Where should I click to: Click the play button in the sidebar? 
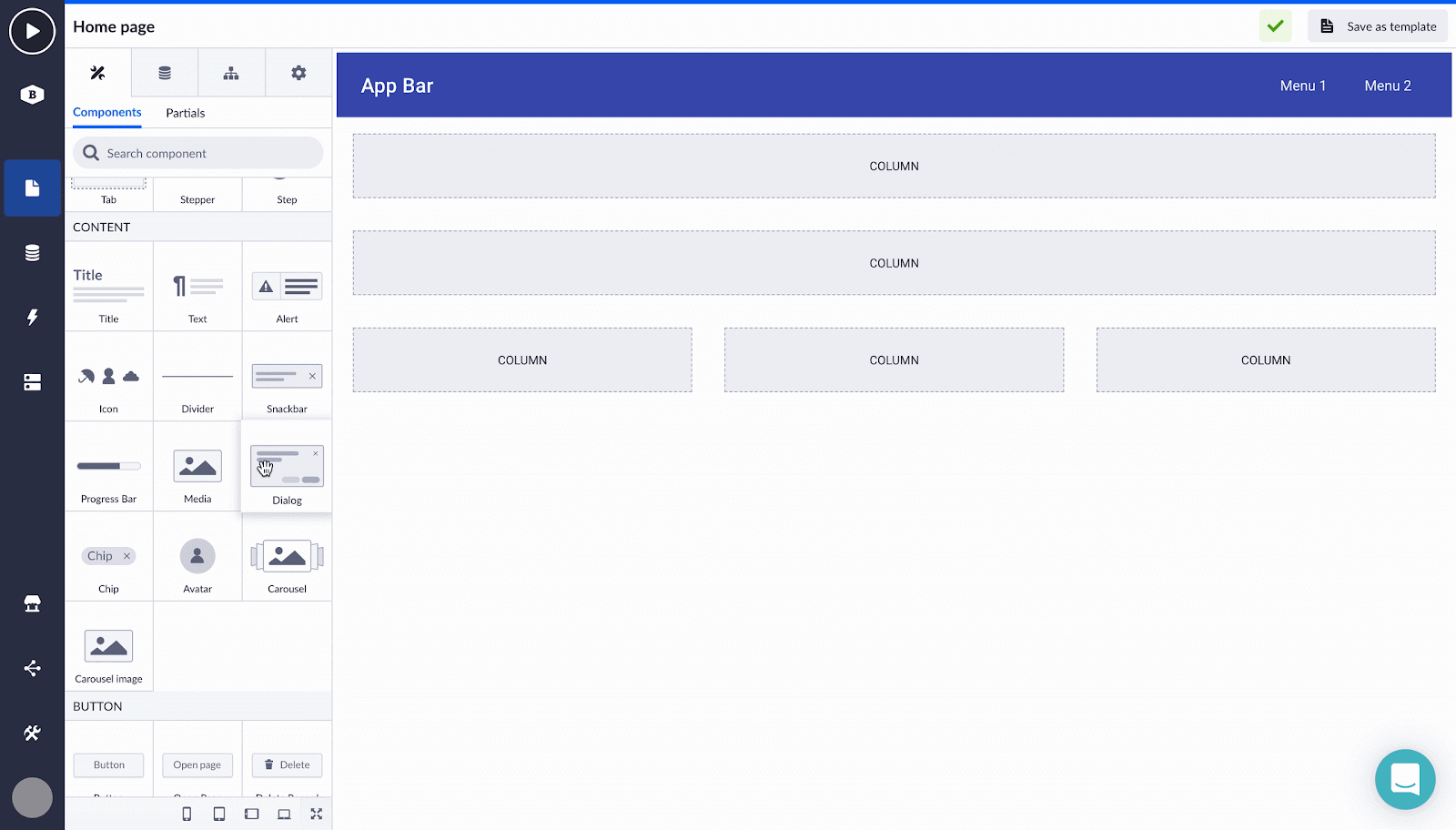pos(32,31)
